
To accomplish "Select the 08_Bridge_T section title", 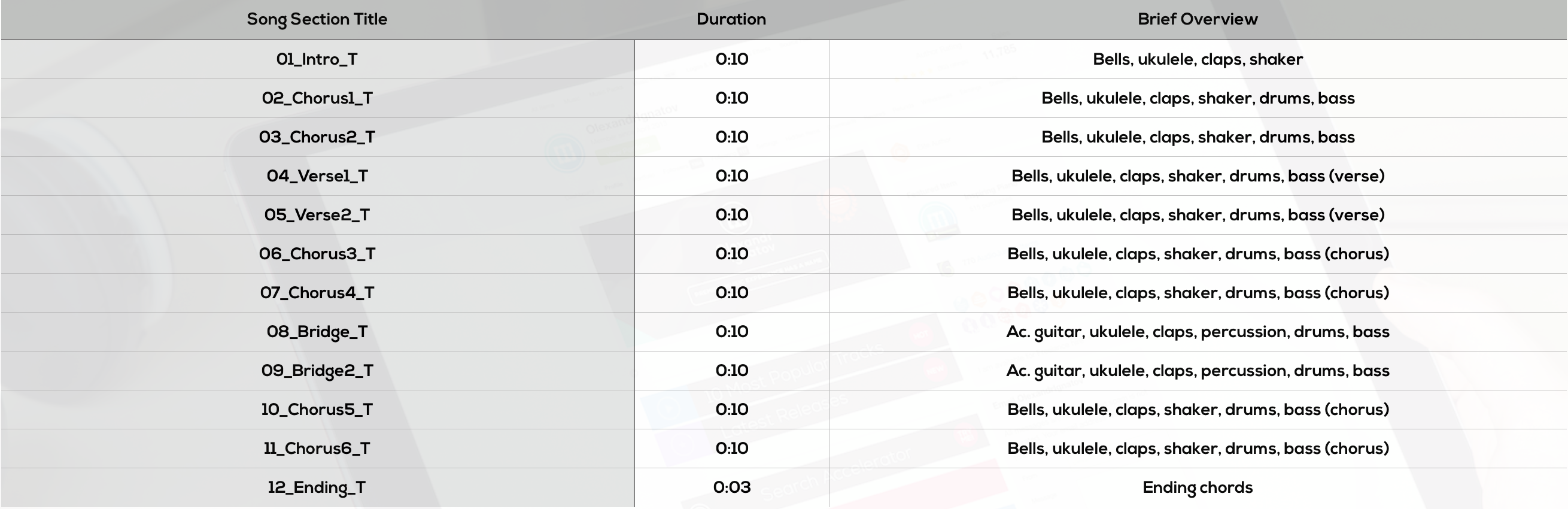I will pos(317,332).
